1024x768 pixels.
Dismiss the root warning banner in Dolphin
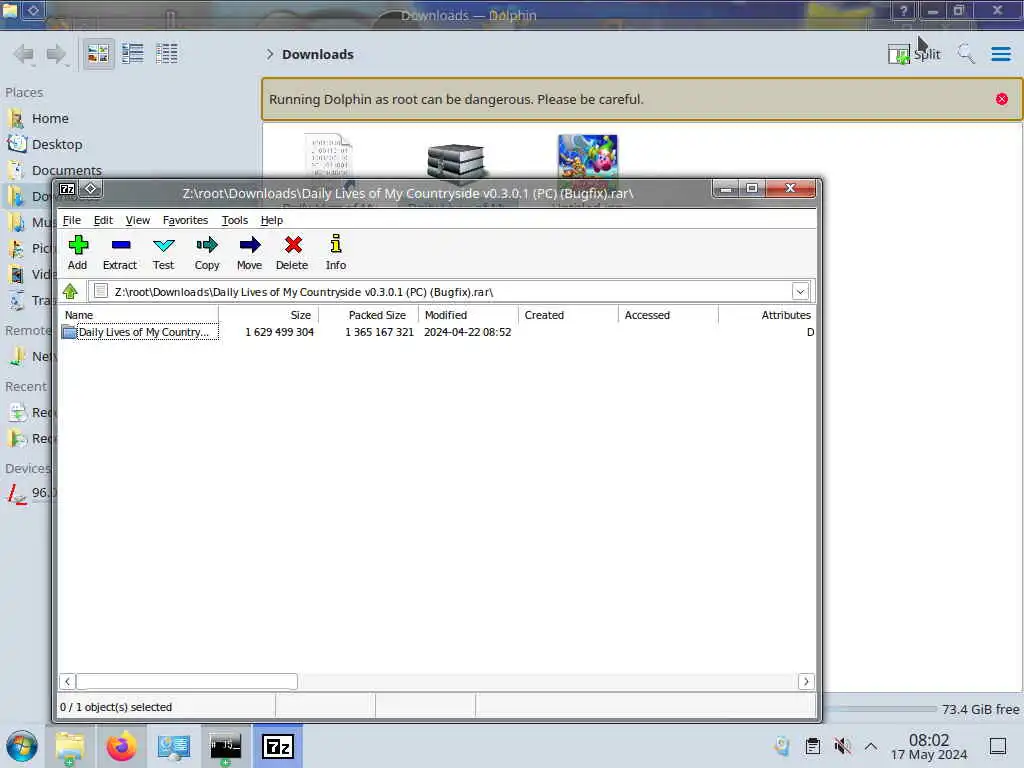coord(1002,99)
